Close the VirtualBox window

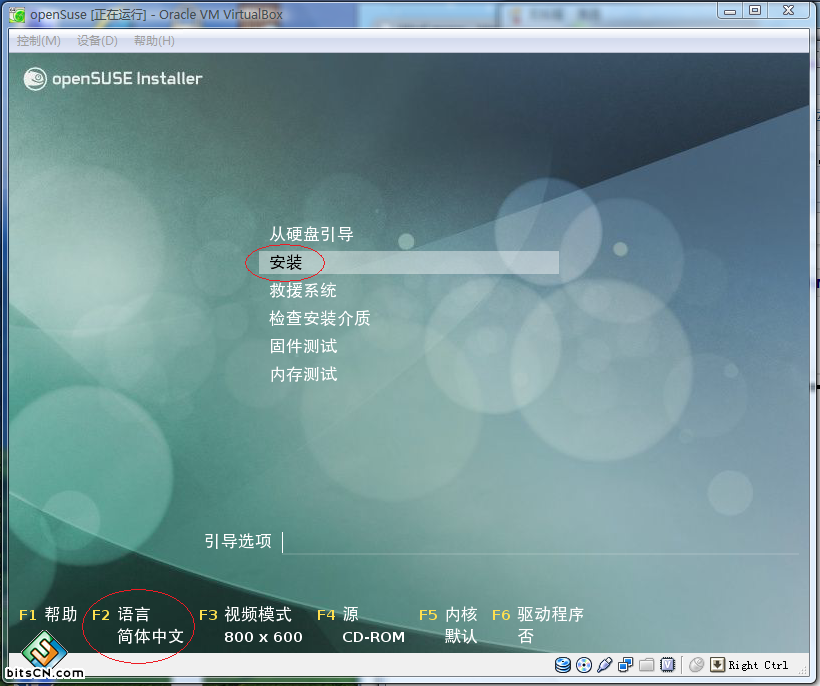788,11
